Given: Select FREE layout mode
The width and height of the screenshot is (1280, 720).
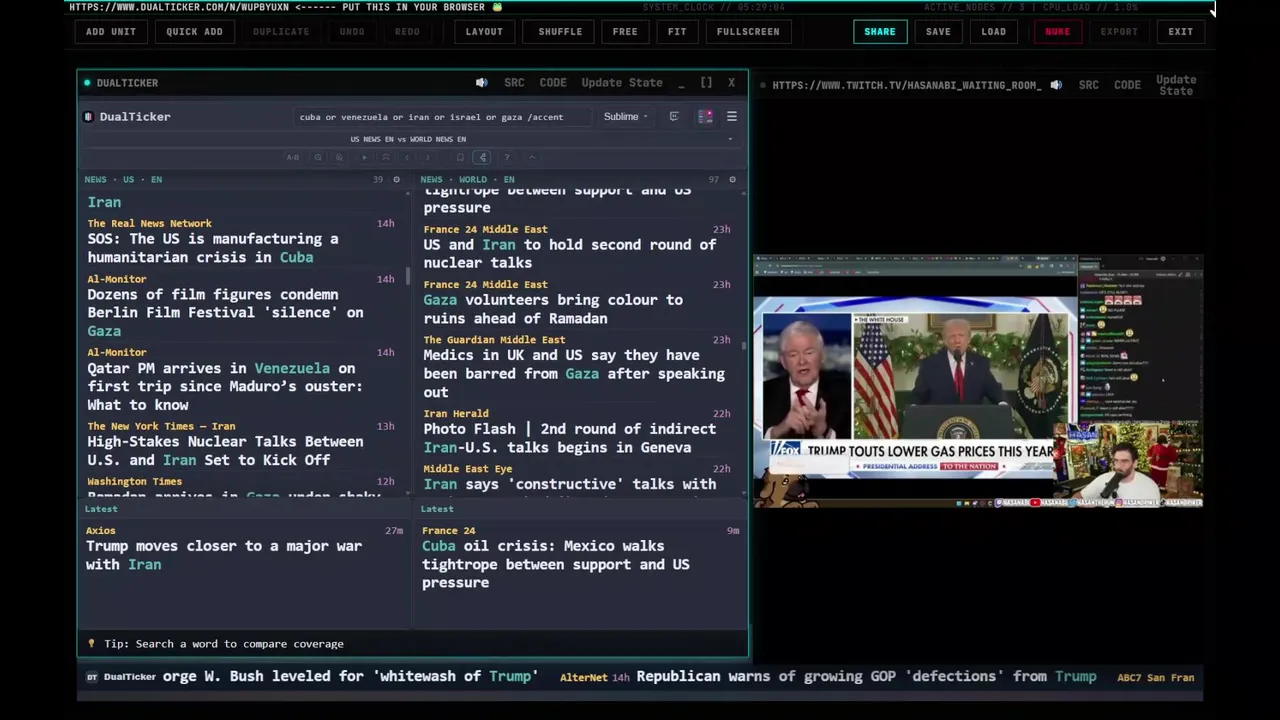Looking at the screenshot, I should 625,31.
